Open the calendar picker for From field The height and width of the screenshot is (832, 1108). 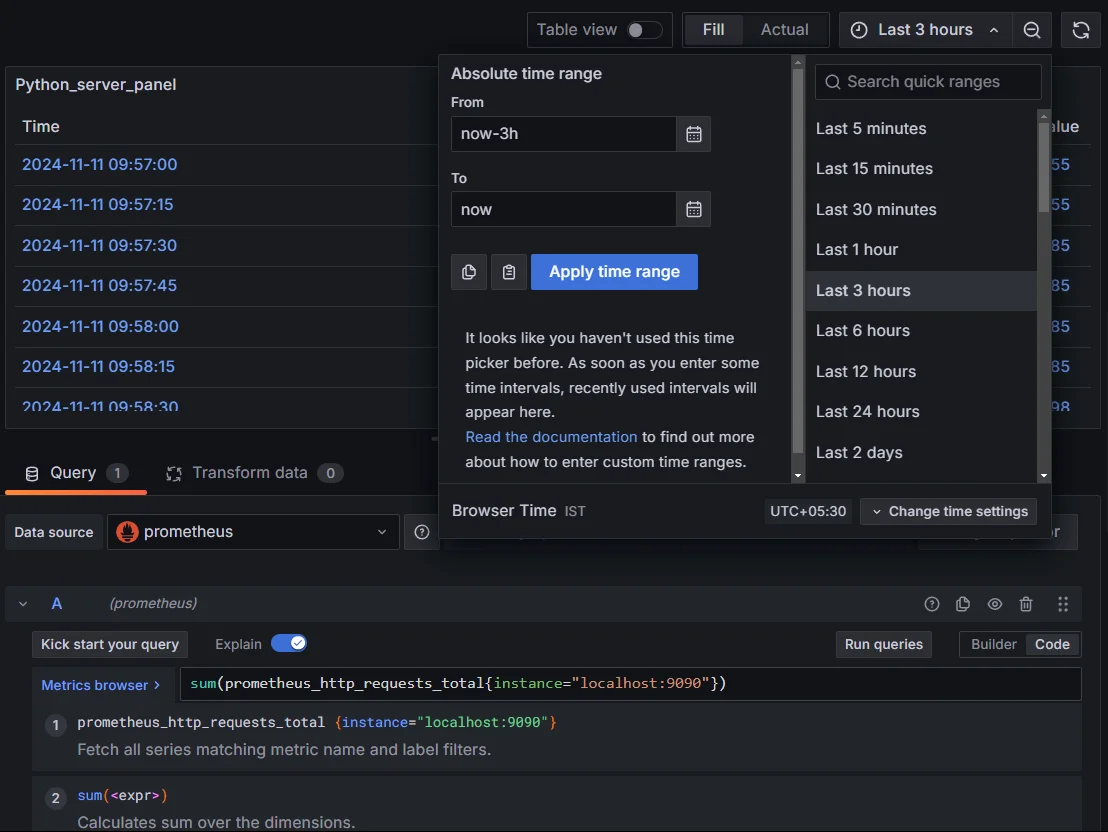tap(693, 134)
